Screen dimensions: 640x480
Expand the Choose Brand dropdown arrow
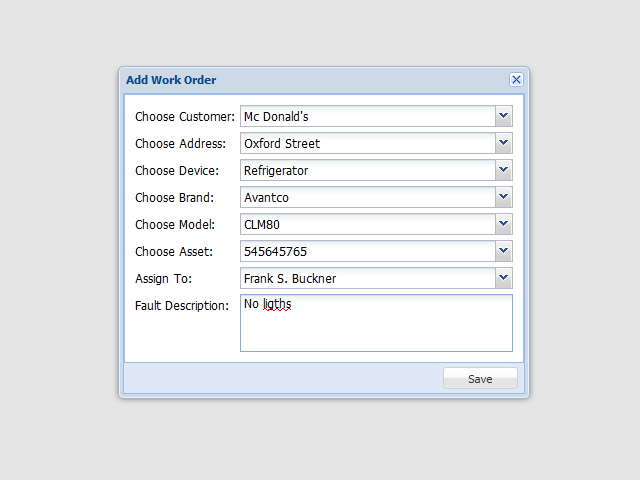coord(504,197)
